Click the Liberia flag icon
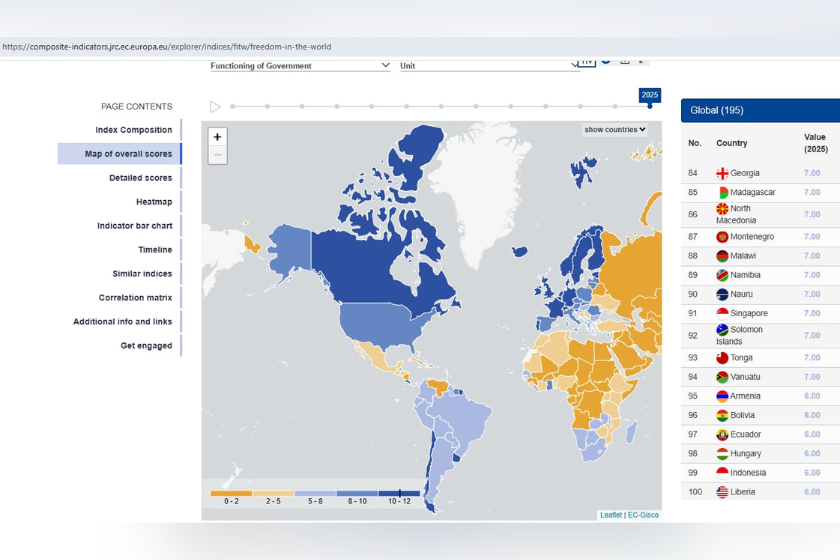The height and width of the screenshot is (560, 840). coord(722,492)
